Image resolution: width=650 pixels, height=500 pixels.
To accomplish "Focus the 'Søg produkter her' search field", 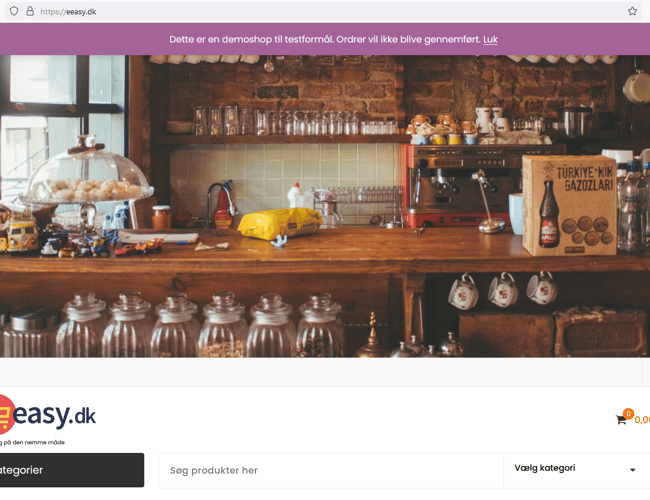I will (331, 471).
